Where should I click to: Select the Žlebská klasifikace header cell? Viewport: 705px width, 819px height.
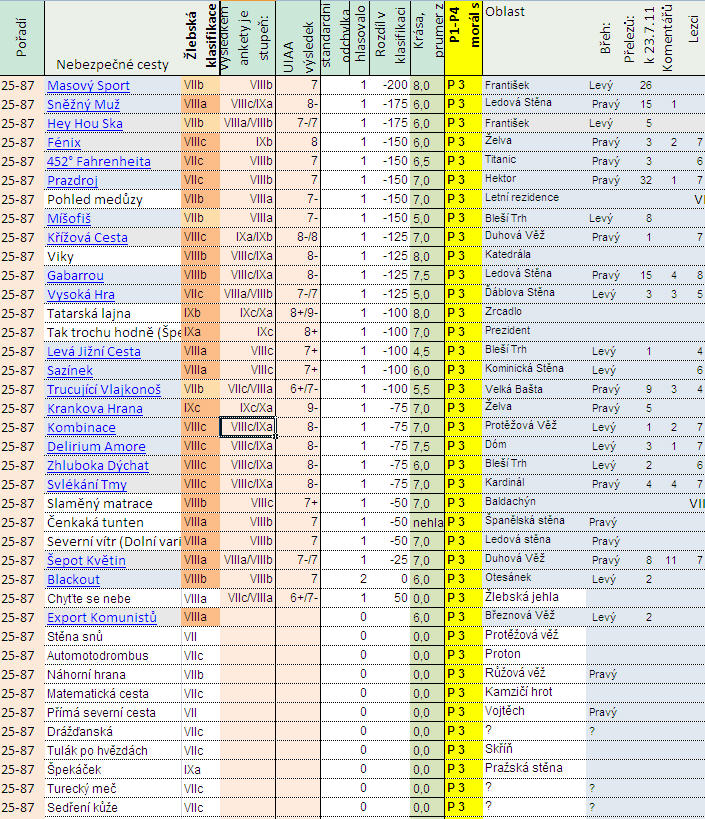point(199,38)
